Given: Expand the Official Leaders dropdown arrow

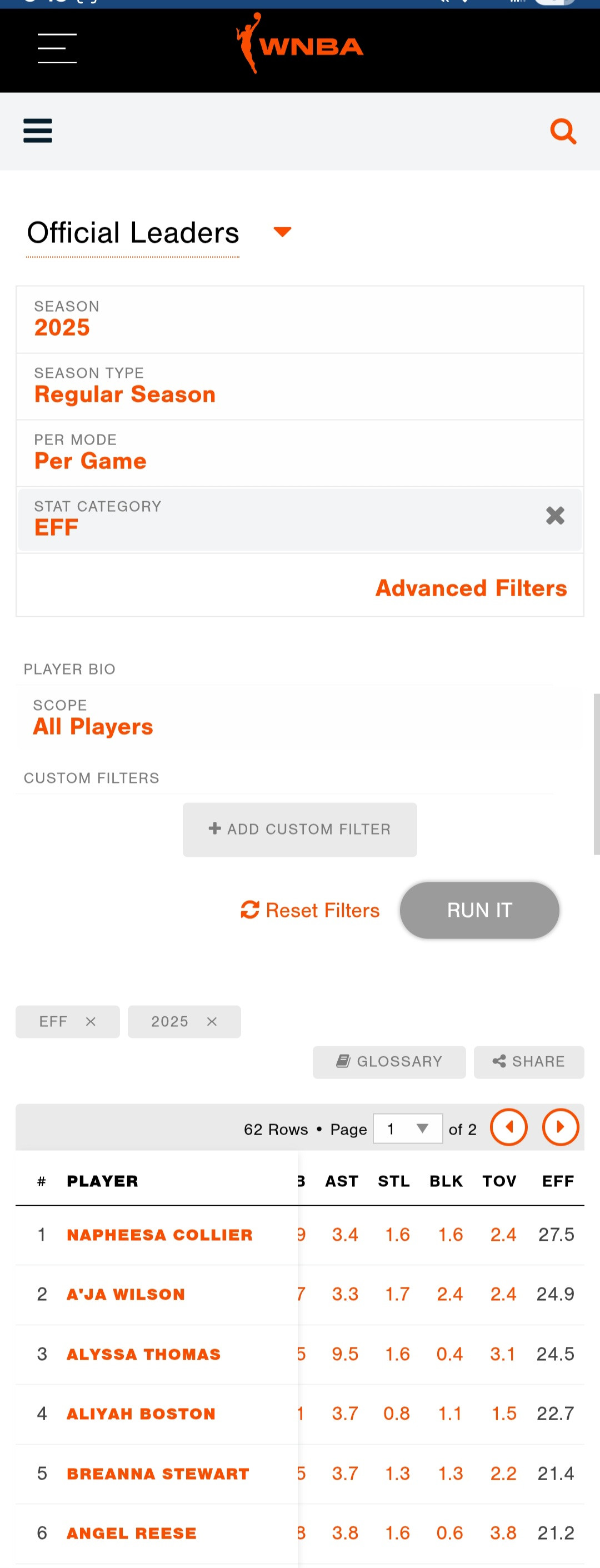Looking at the screenshot, I should [282, 232].
